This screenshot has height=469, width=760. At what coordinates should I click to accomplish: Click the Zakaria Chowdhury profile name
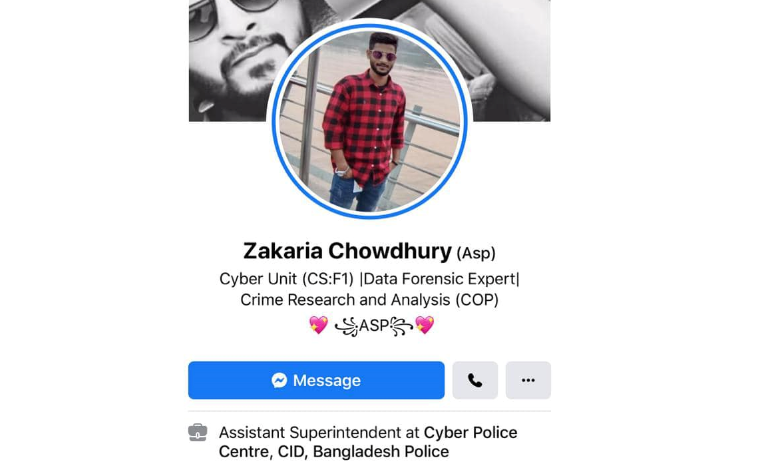coord(348,251)
